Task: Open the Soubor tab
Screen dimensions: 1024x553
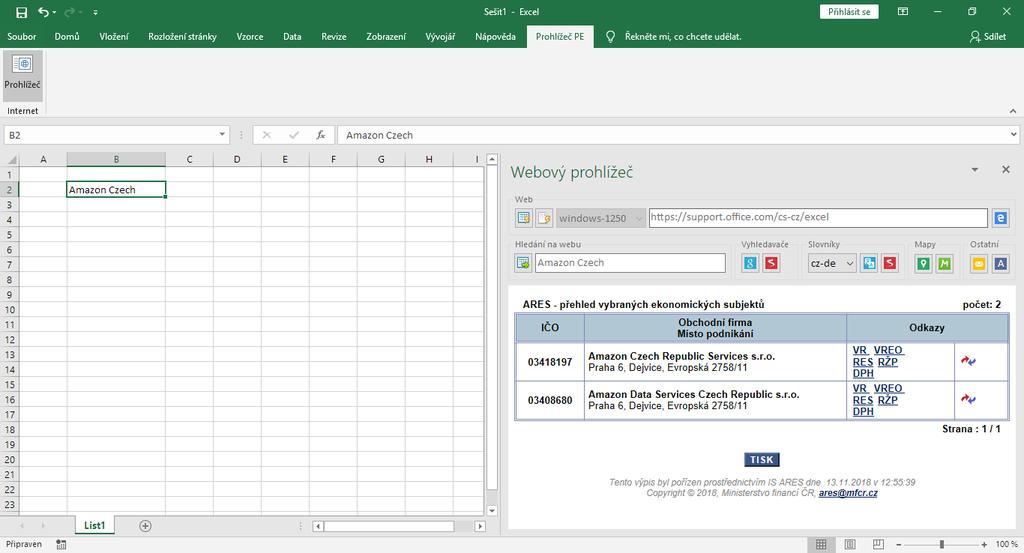Action: click(x=22, y=37)
